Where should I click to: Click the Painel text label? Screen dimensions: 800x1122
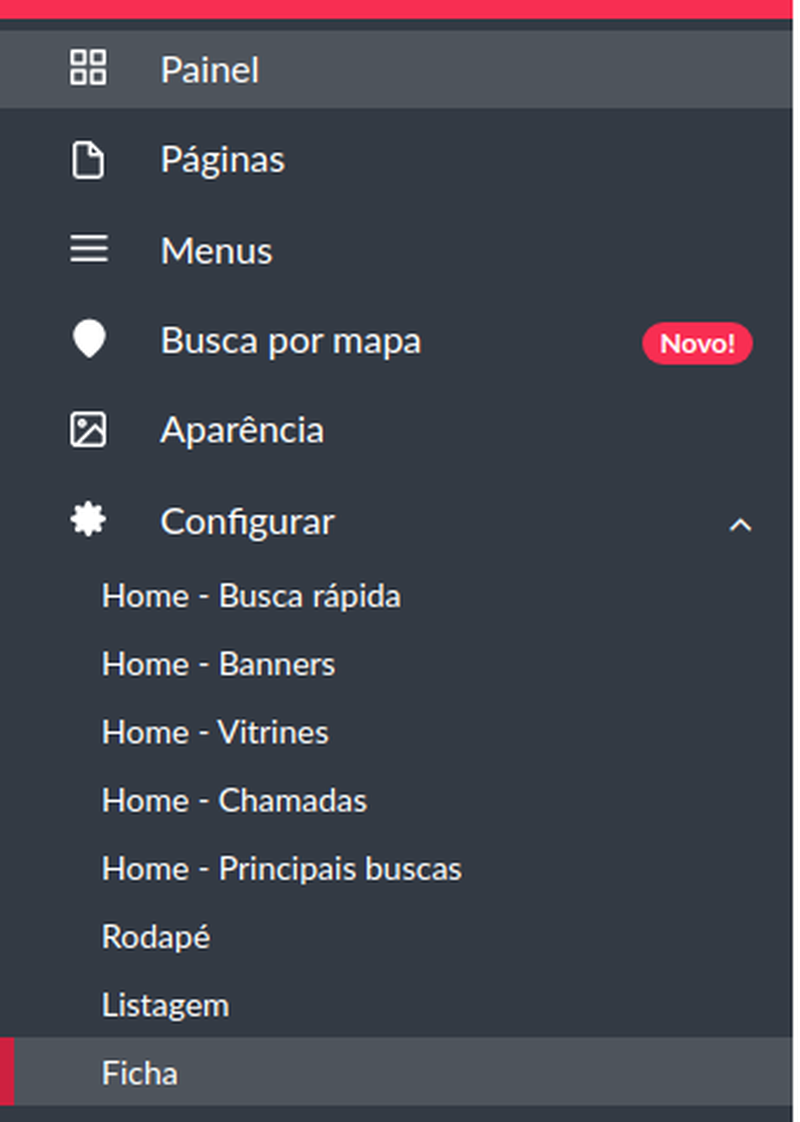click(x=210, y=70)
